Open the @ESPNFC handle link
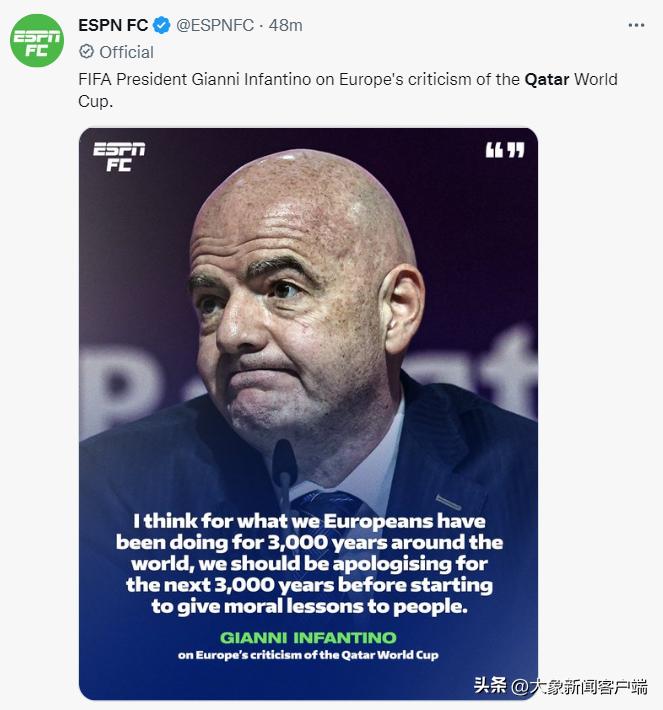The width and height of the screenshot is (663, 710). tap(213, 25)
